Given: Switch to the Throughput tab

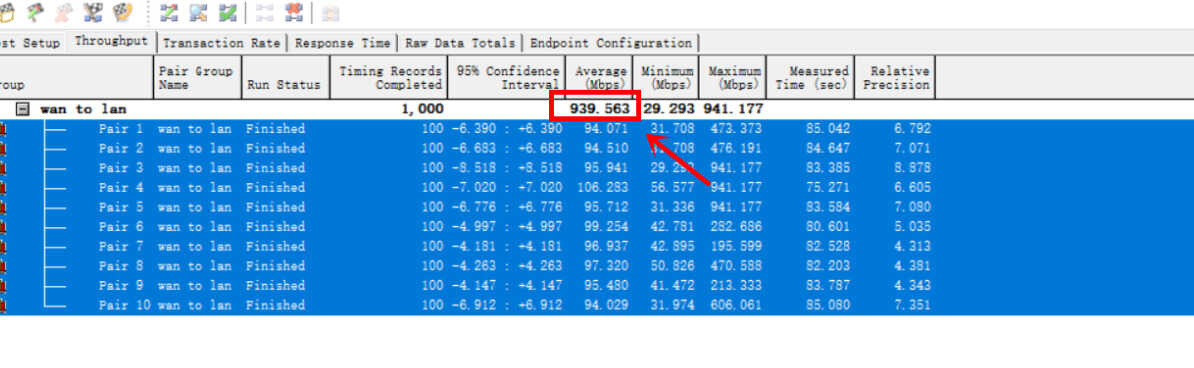Looking at the screenshot, I should tap(111, 41).
